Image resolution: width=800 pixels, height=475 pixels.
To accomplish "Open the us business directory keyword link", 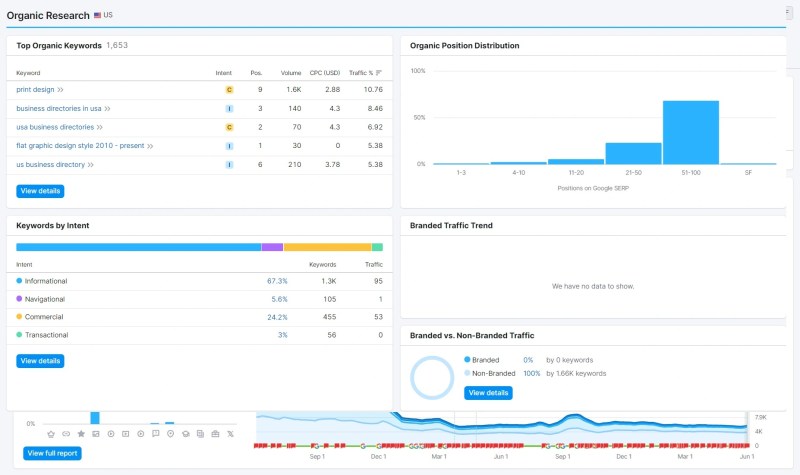I will click(x=51, y=164).
